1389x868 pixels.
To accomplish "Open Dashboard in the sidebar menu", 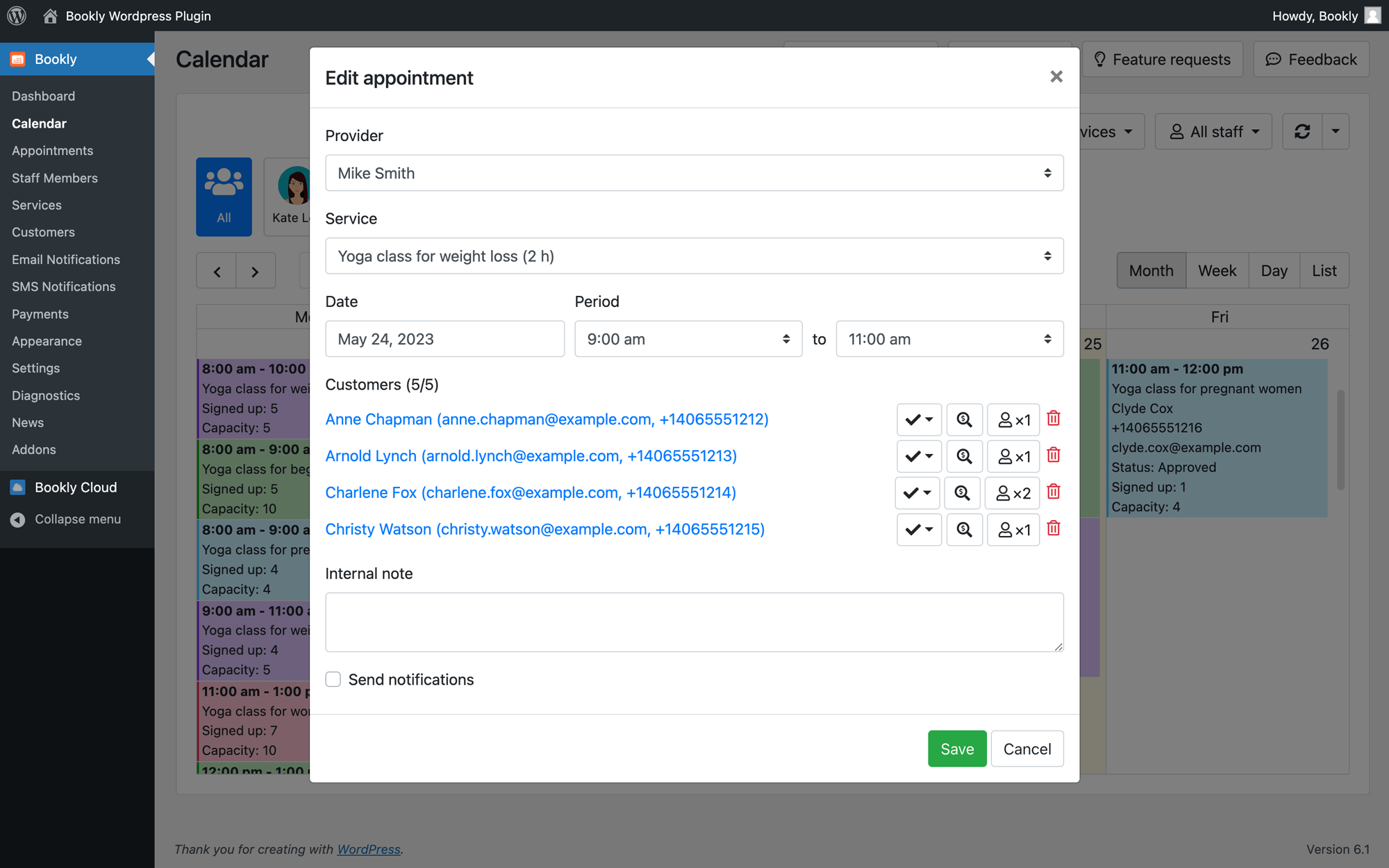I will (x=43, y=96).
